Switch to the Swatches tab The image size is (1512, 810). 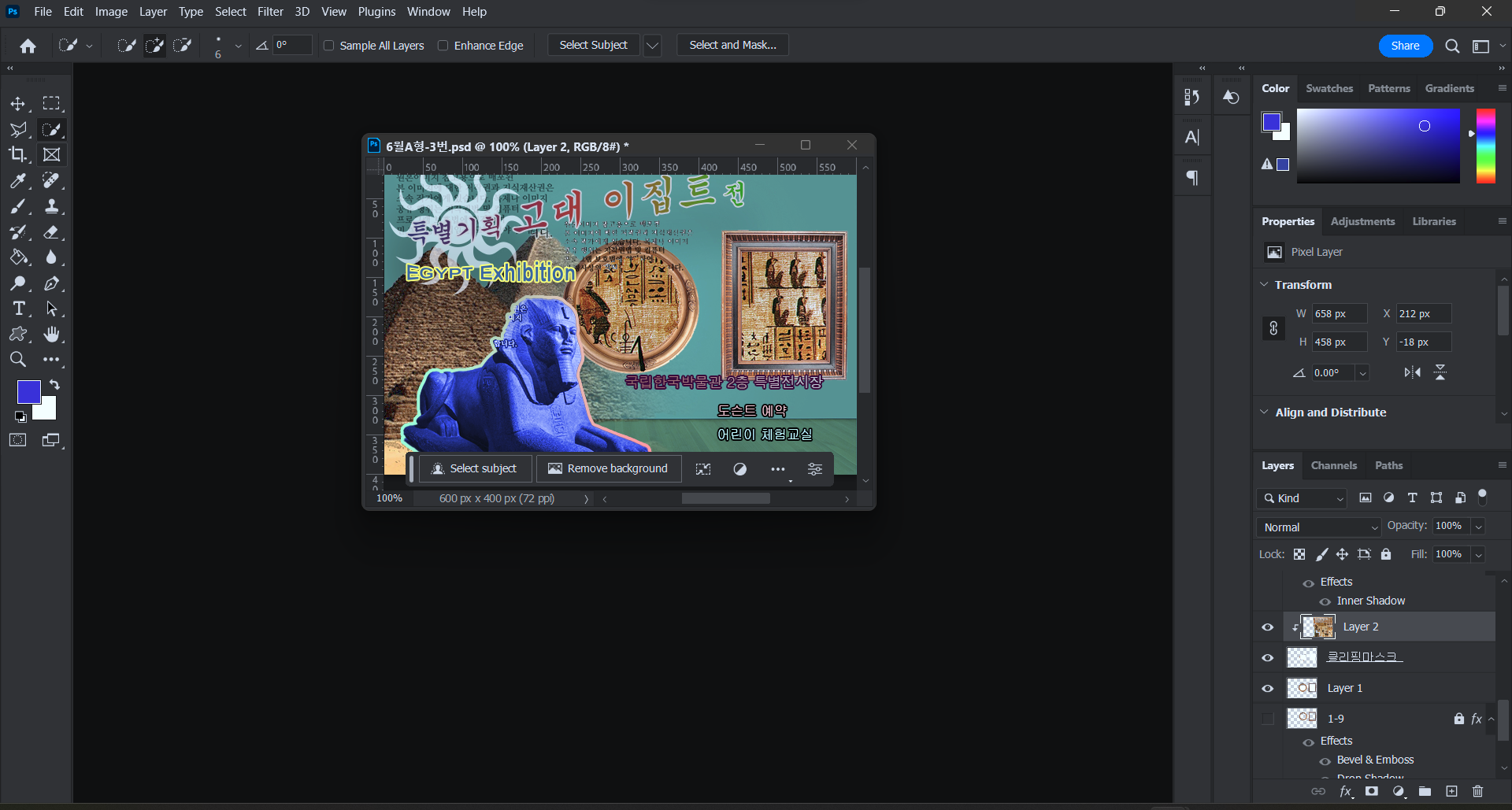point(1329,88)
